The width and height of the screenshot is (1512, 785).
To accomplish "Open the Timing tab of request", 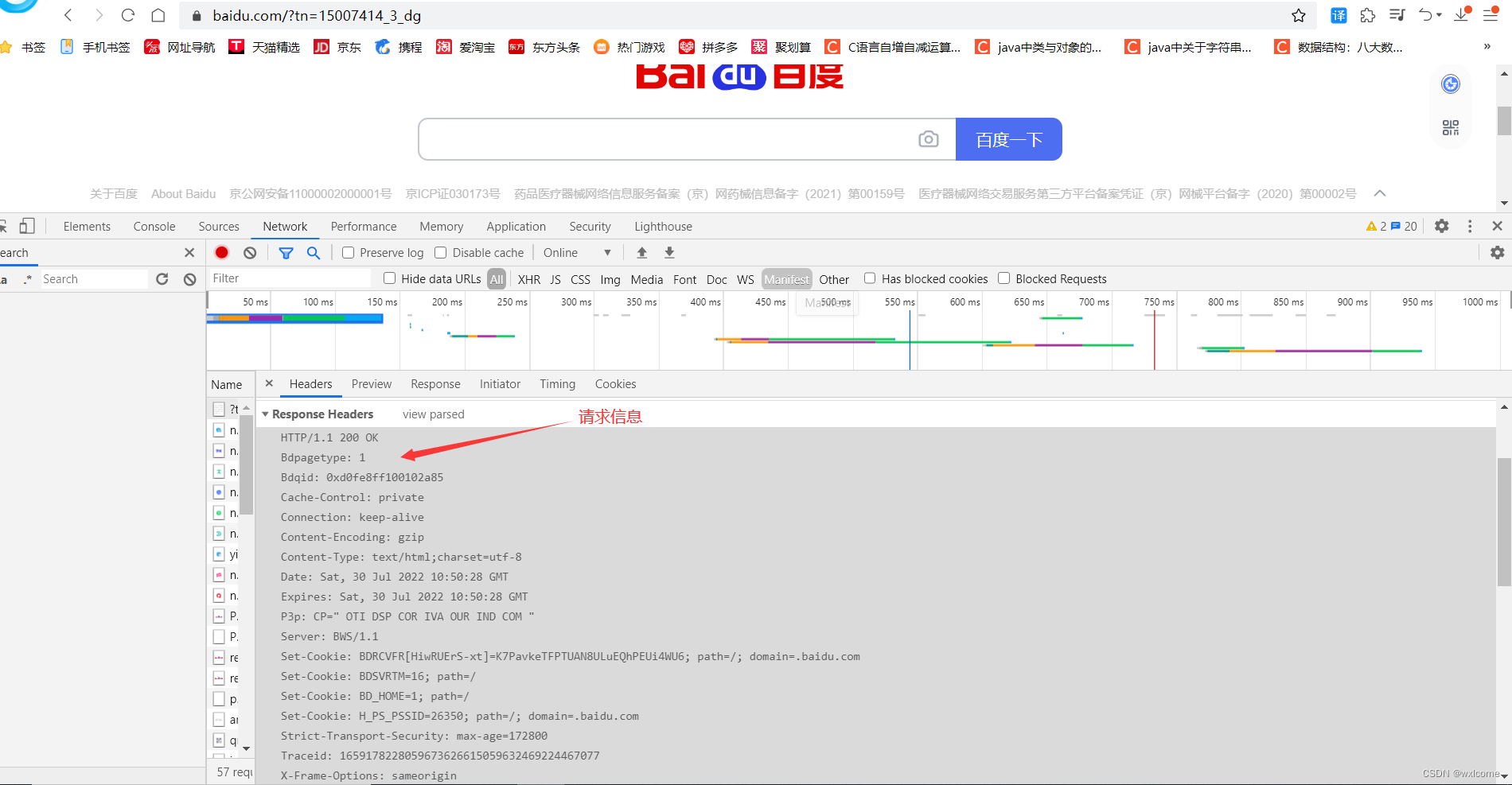I will click(x=557, y=383).
